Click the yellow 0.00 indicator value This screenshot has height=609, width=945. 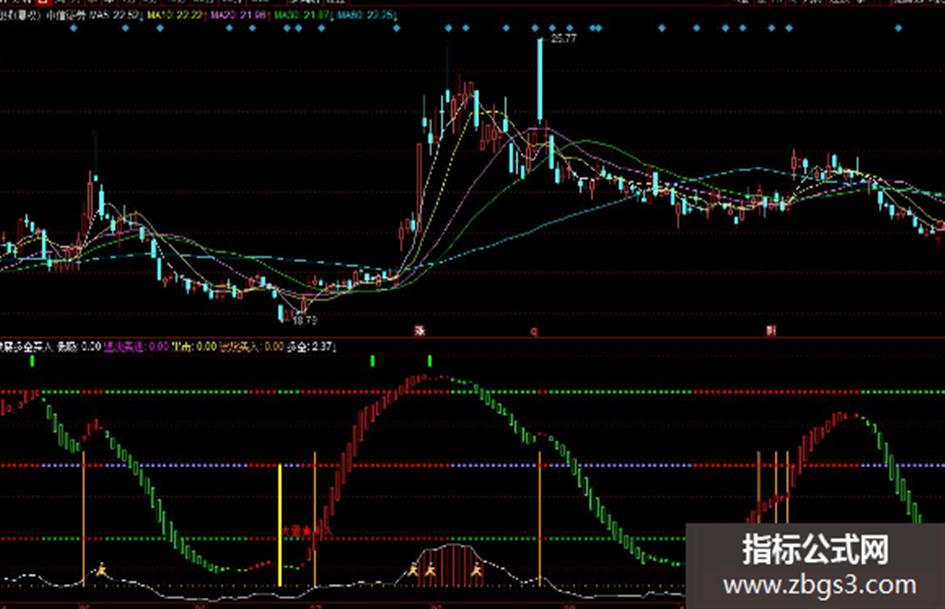(x=206, y=347)
